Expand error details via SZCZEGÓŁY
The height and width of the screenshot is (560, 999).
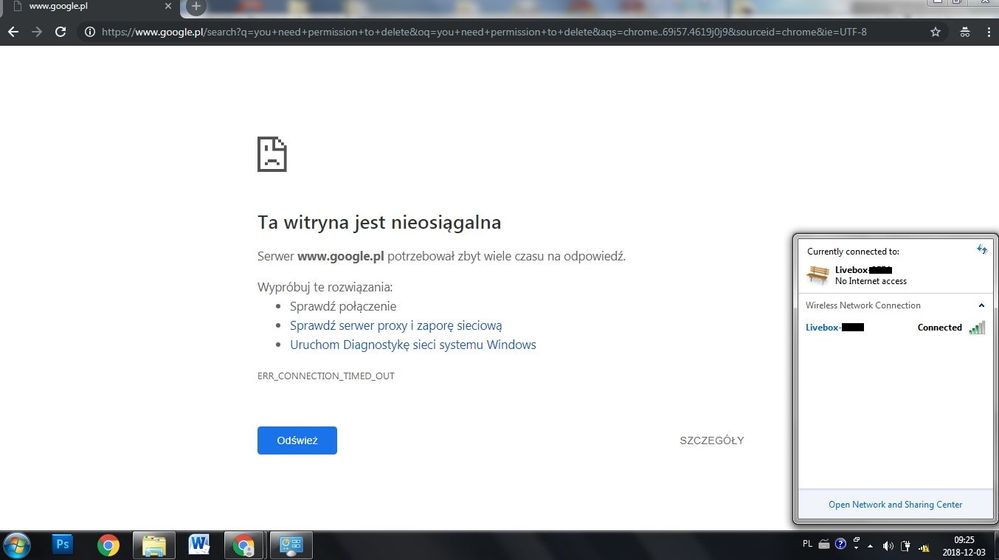(711, 441)
